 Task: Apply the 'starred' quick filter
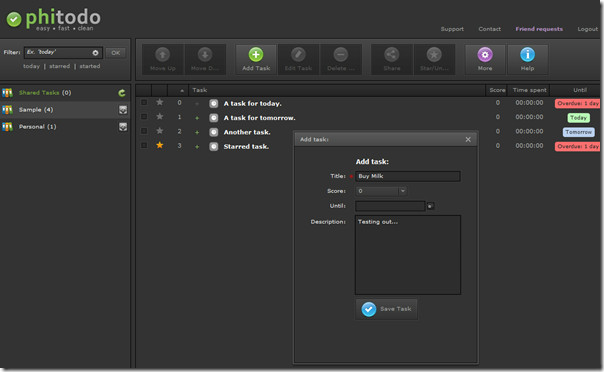coord(59,66)
